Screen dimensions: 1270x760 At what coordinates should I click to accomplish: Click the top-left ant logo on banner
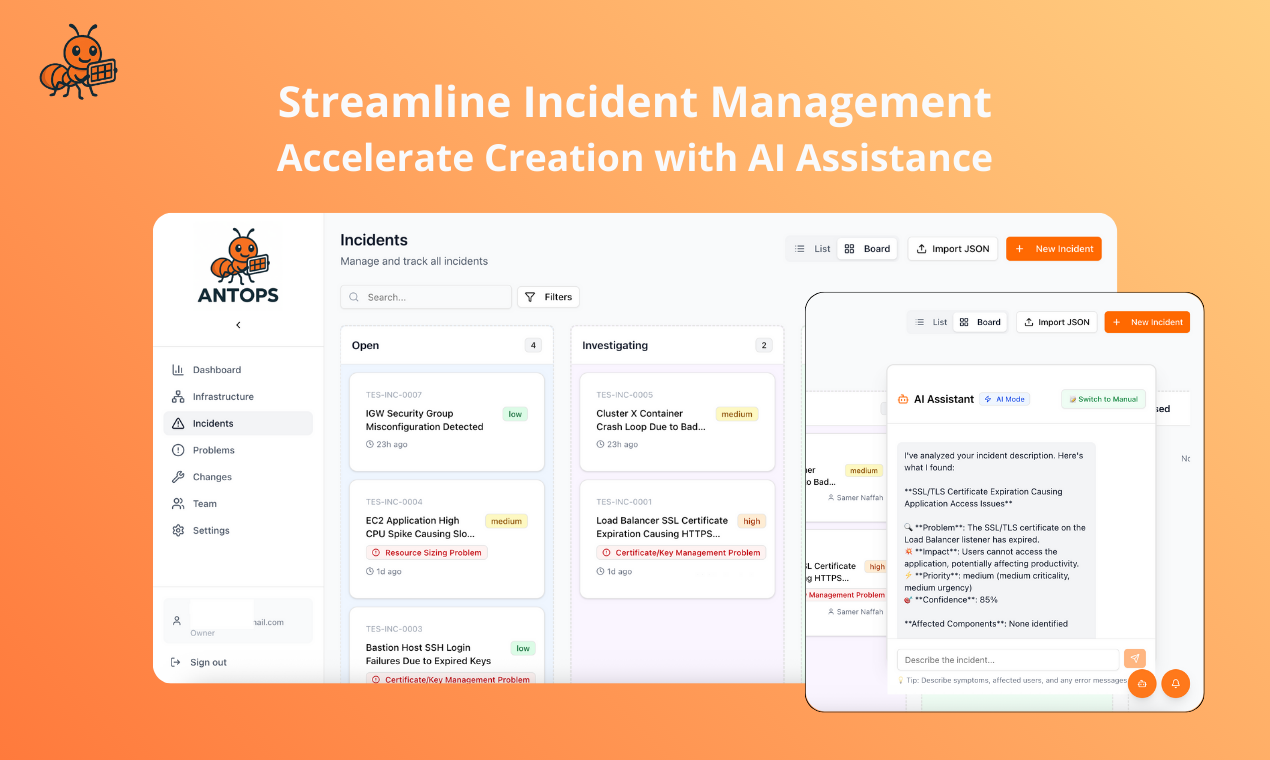pyautogui.click(x=78, y=62)
